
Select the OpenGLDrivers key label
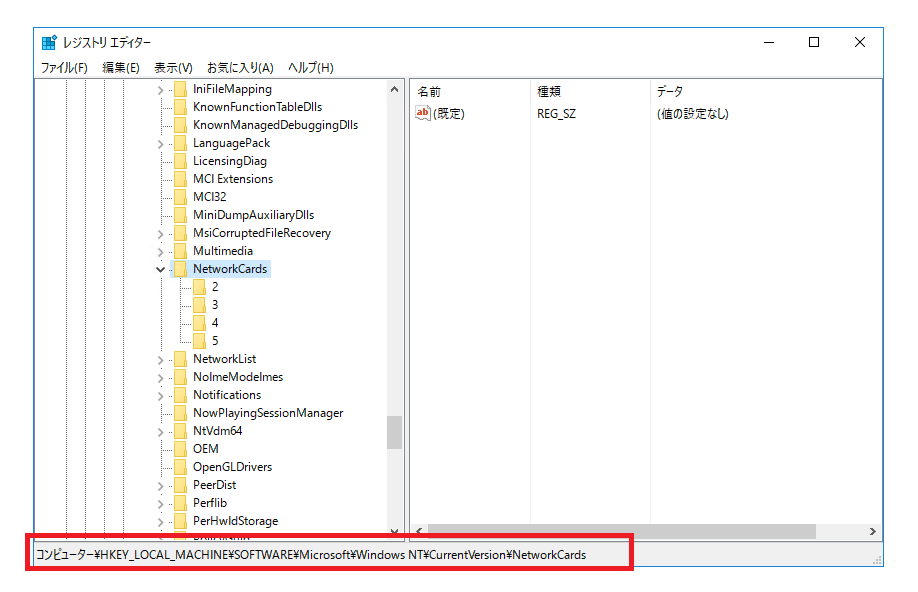point(232,467)
